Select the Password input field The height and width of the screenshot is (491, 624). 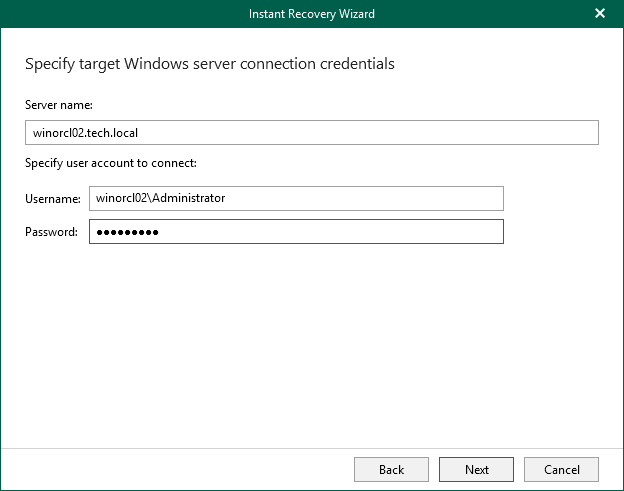[296, 232]
